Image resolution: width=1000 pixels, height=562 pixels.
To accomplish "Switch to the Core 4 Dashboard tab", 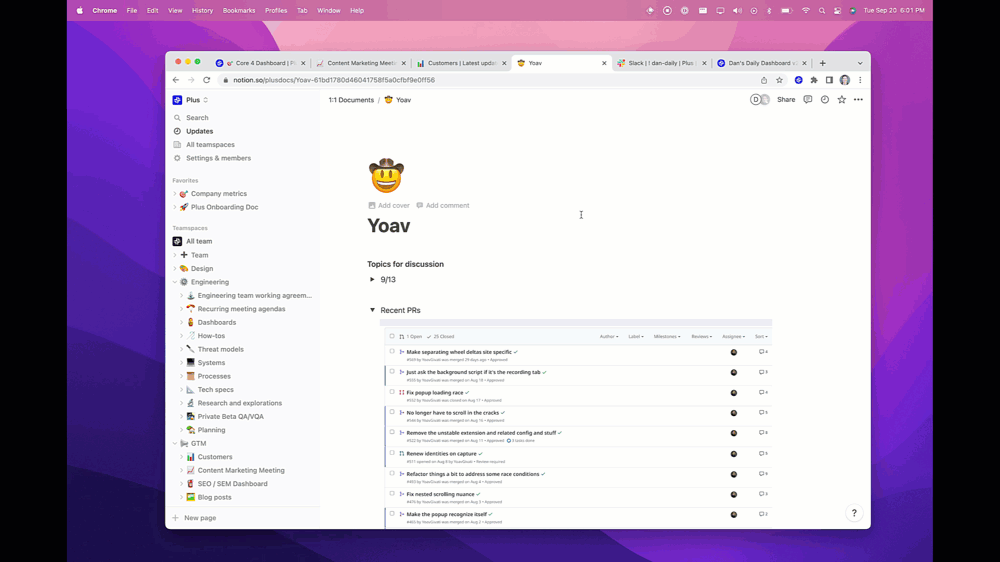I will pyautogui.click(x=260, y=63).
